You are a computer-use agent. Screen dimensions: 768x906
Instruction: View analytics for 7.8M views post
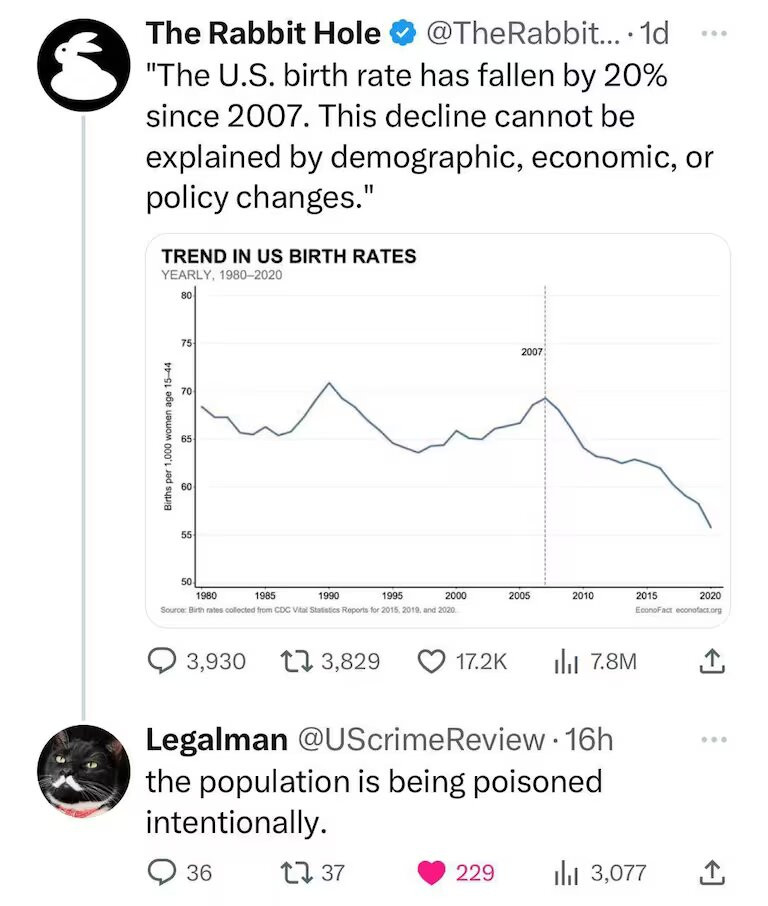(566, 662)
